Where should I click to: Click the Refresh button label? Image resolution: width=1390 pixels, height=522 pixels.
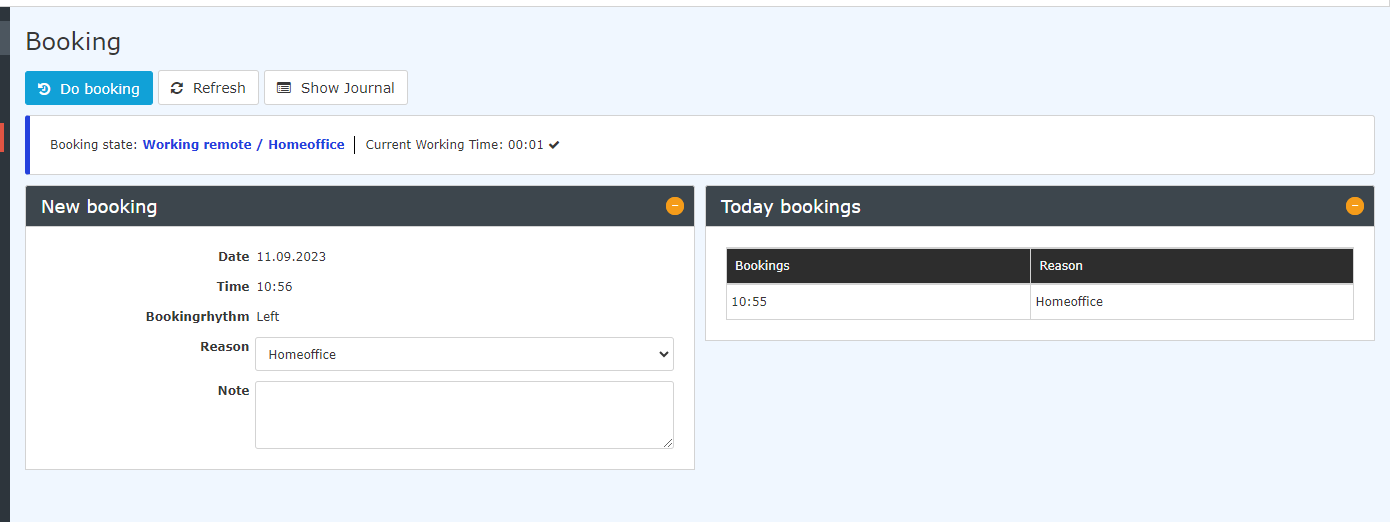(219, 88)
